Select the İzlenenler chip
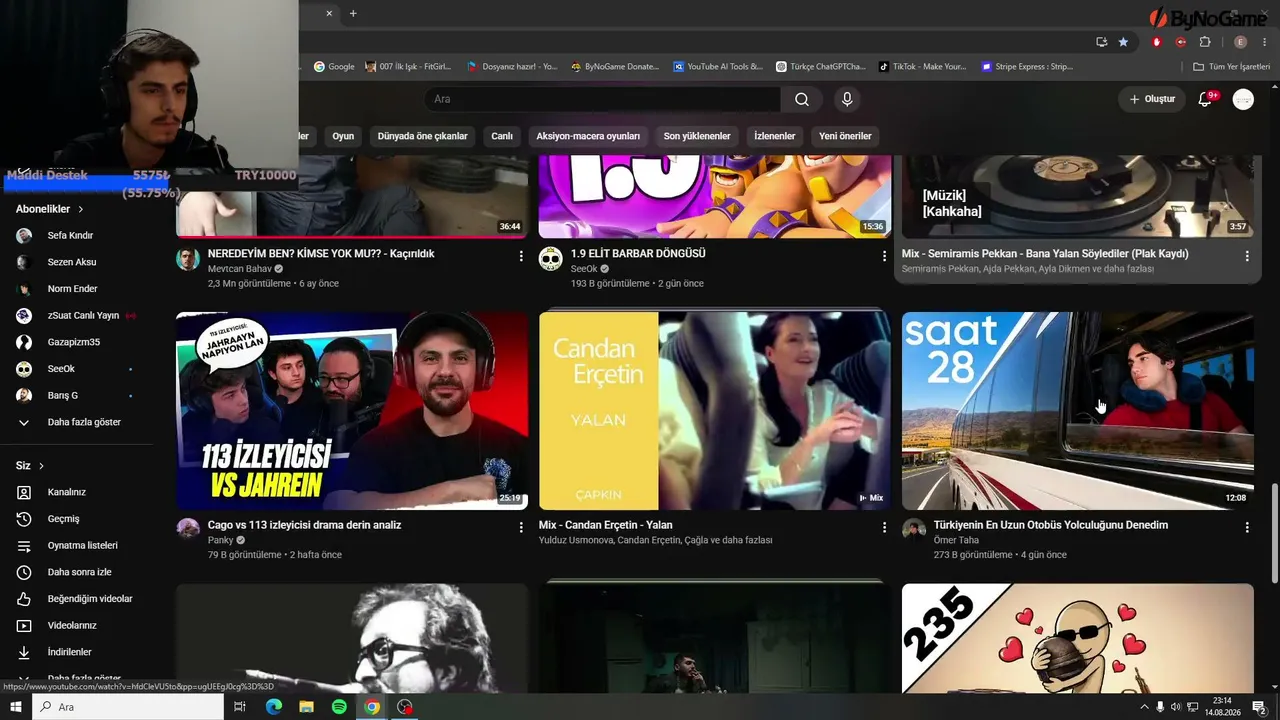The image size is (1280, 720). (775, 136)
